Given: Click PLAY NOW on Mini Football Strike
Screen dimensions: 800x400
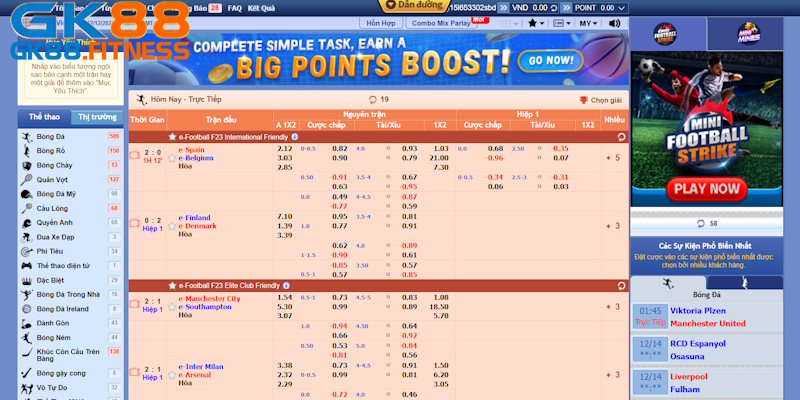Looking at the screenshot, I should (707, 189).
